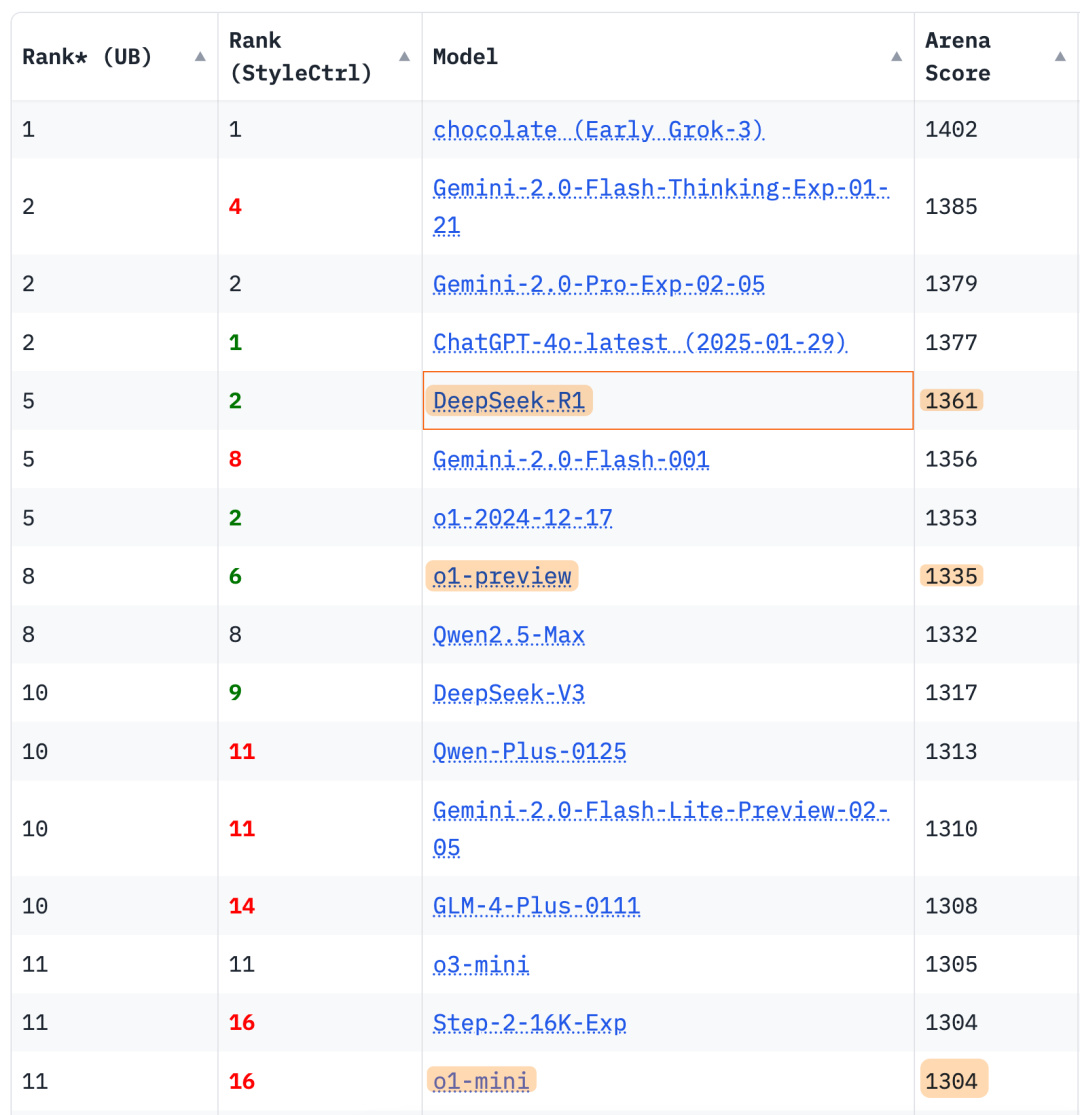This screenshot has width=1080, height=1115.
Task: Follow the Qwen-Plus-0125 link
Action: (x=529, y=751)
